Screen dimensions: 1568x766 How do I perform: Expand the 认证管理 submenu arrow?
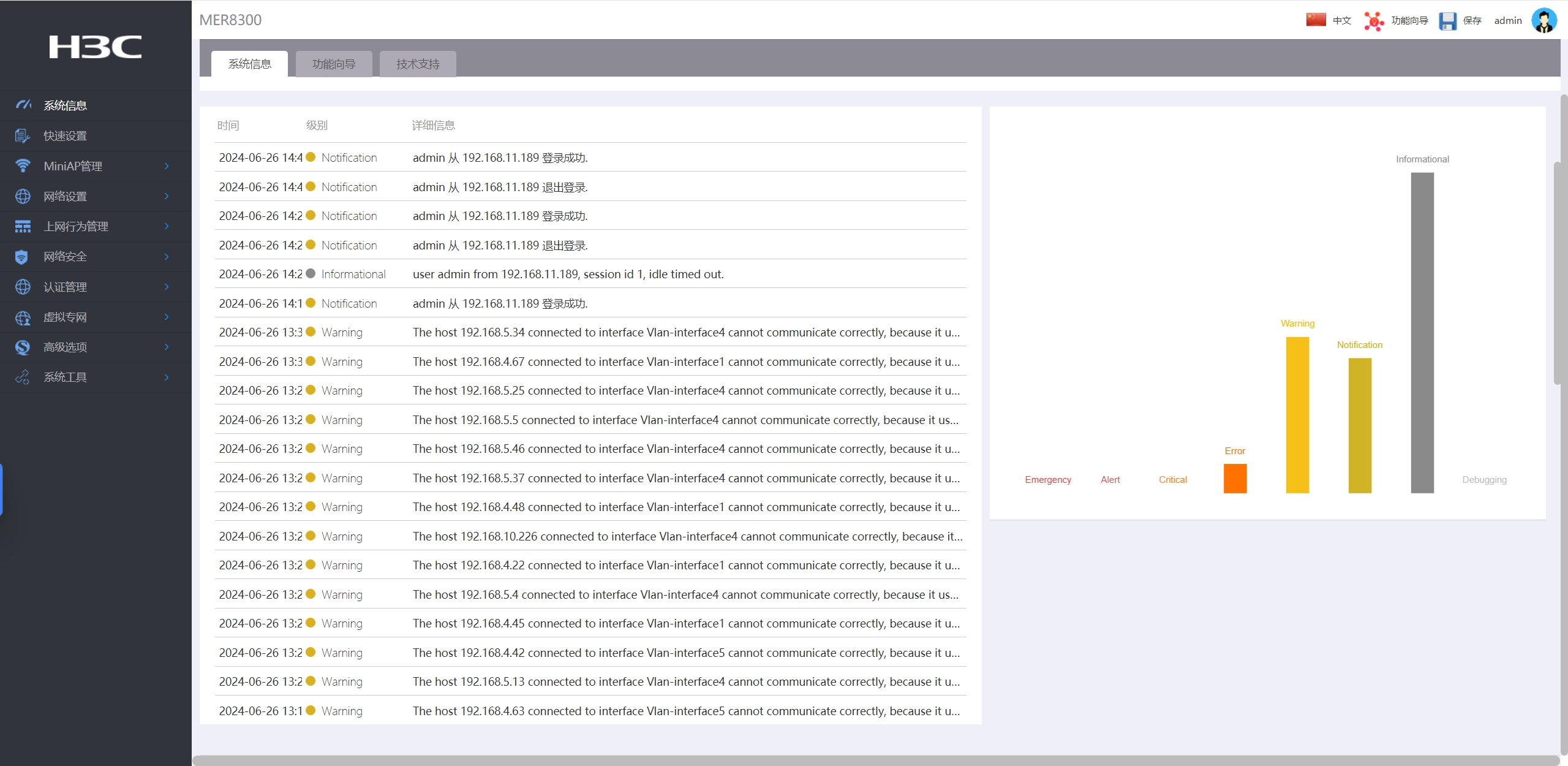167,287
